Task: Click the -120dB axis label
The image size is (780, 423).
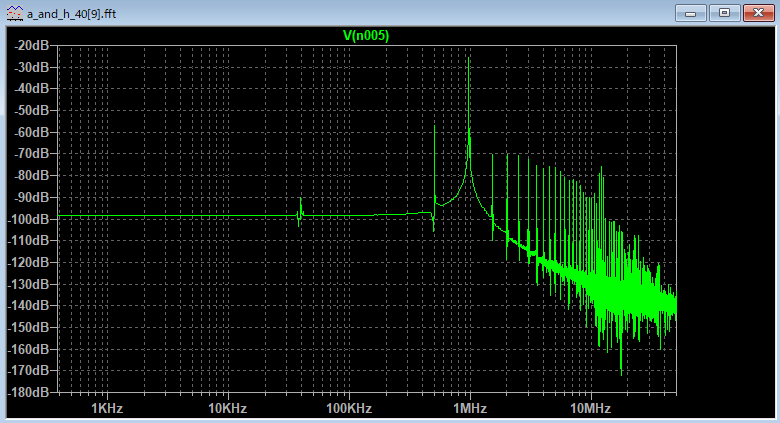Action: [29, 262]
